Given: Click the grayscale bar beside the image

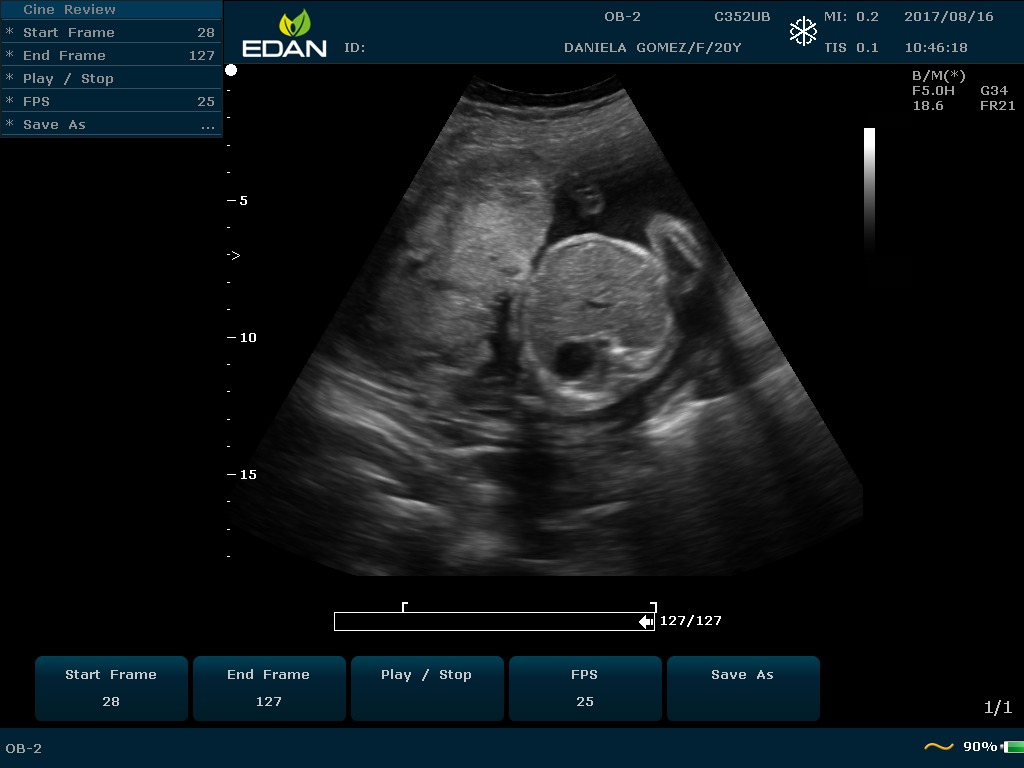Looking at the screenshot, I should (869, 188).
